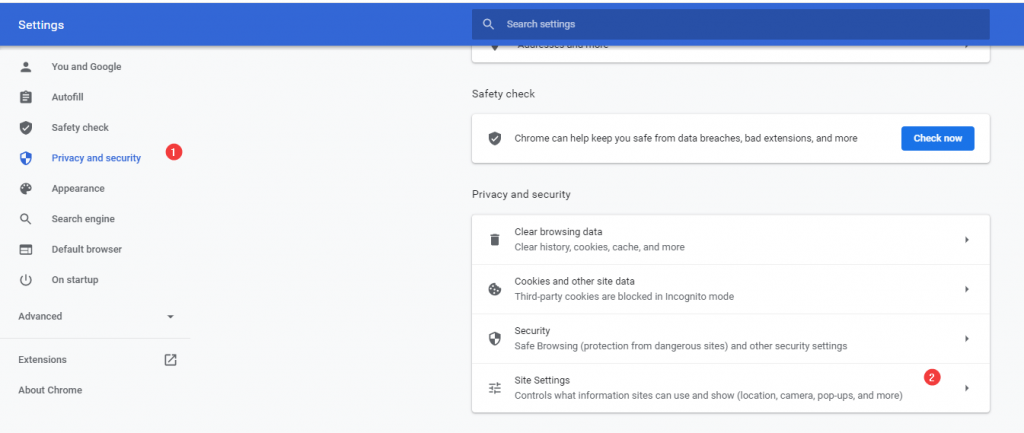Click the sliders icon beside Site Settings

point(495,388)
